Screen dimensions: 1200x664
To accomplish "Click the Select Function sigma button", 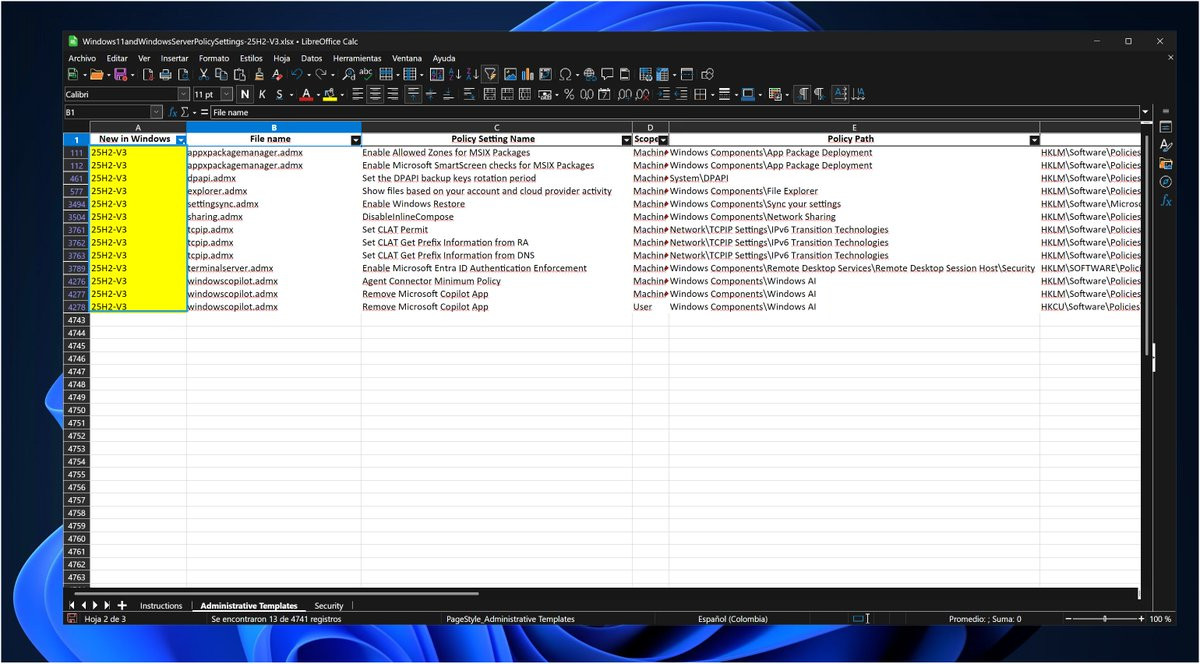I will point(185,113).
